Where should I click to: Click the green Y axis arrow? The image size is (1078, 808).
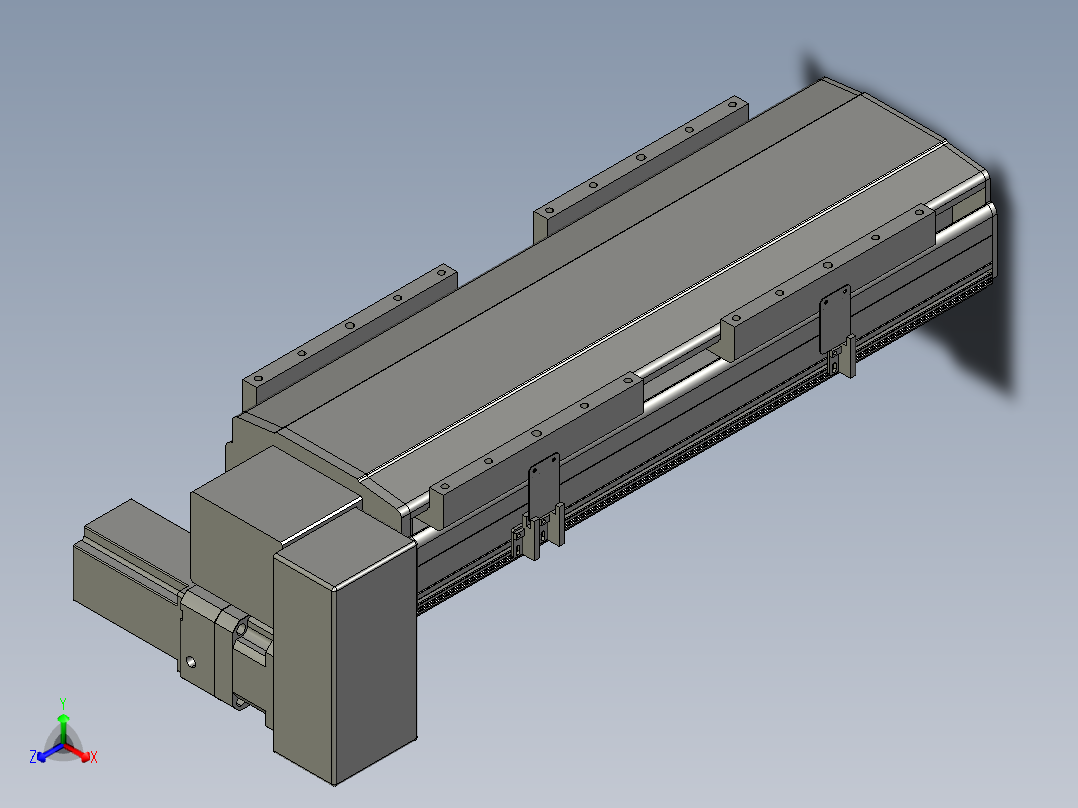coord(63,729)
